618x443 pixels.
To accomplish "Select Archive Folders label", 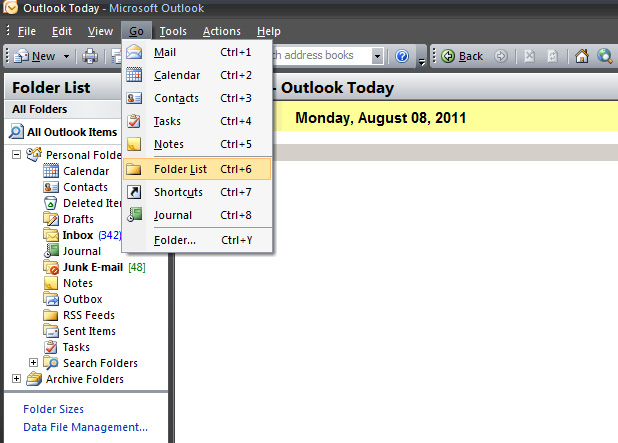I will point(85,379).
